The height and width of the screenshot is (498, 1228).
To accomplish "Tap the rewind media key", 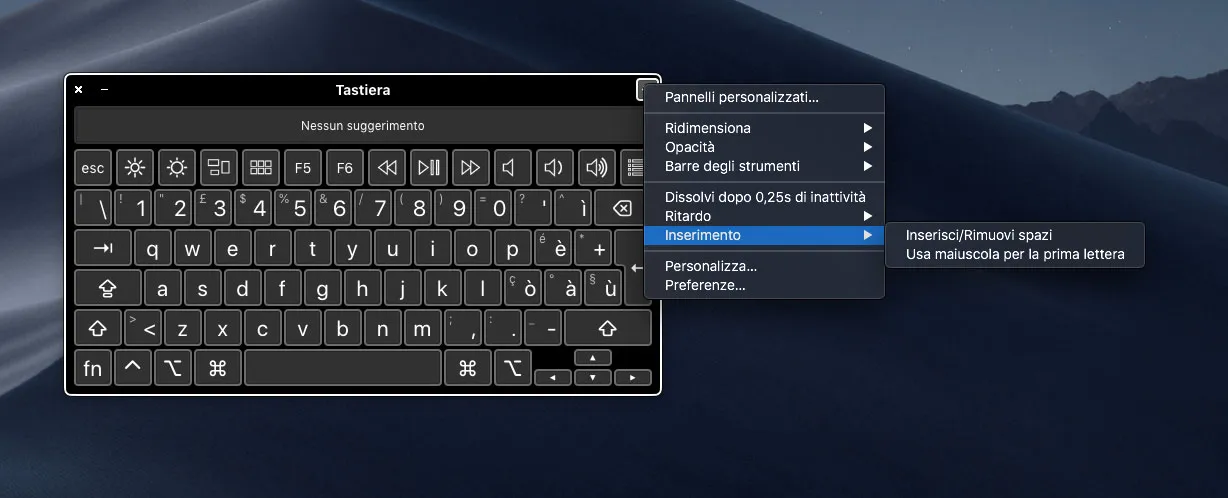I will point(387,167).
